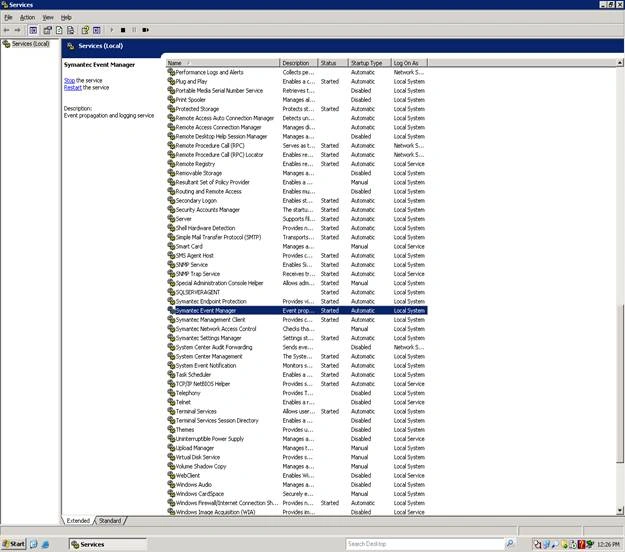The width and height of the screenshot is (625, 552).
Task: Open Properties via toolbar icon
Action: (48, 30)
